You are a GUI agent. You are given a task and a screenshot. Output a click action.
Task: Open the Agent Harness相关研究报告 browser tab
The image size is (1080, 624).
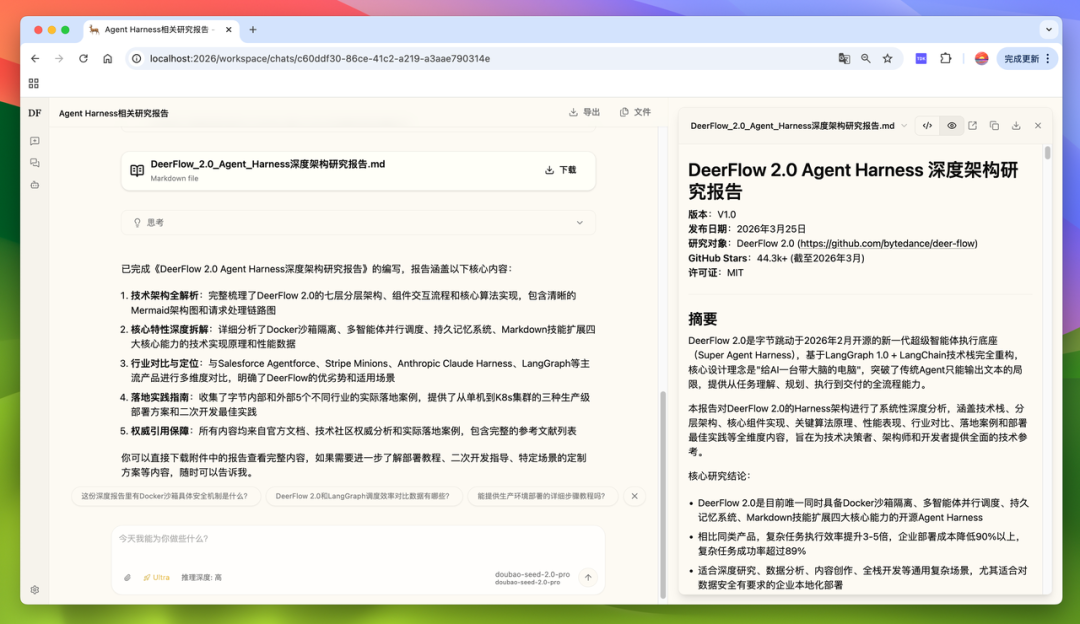(160, 30)
